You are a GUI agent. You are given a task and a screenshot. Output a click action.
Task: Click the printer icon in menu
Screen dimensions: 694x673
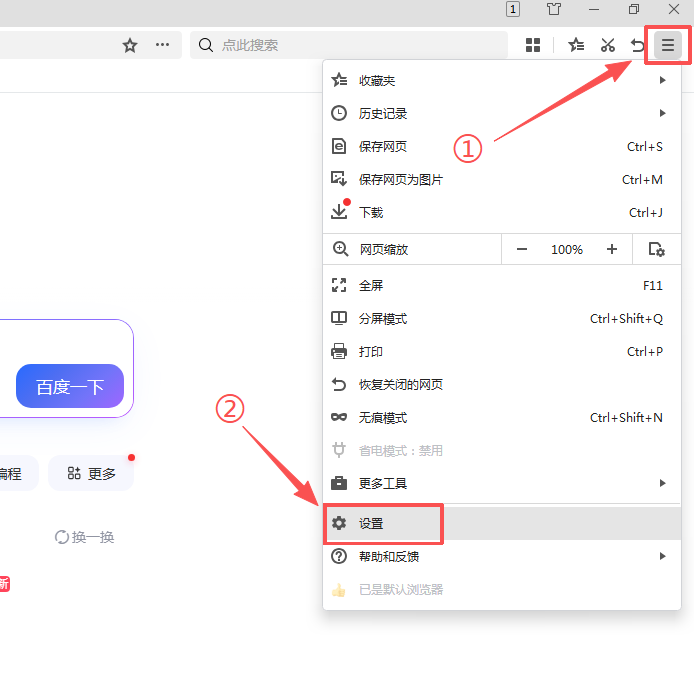coord(339,351)
